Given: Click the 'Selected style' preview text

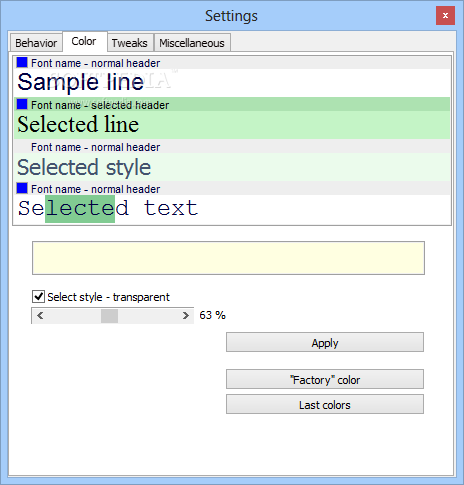Looking at the screenshot, I should coord(84,167).
